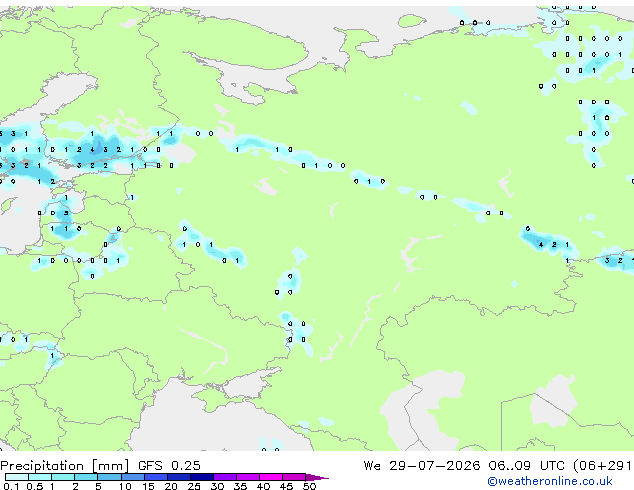This screenshot has width=634, height=490.
Task: Click the 45–50 mm legend color box
Action: (x=294, y=477)
